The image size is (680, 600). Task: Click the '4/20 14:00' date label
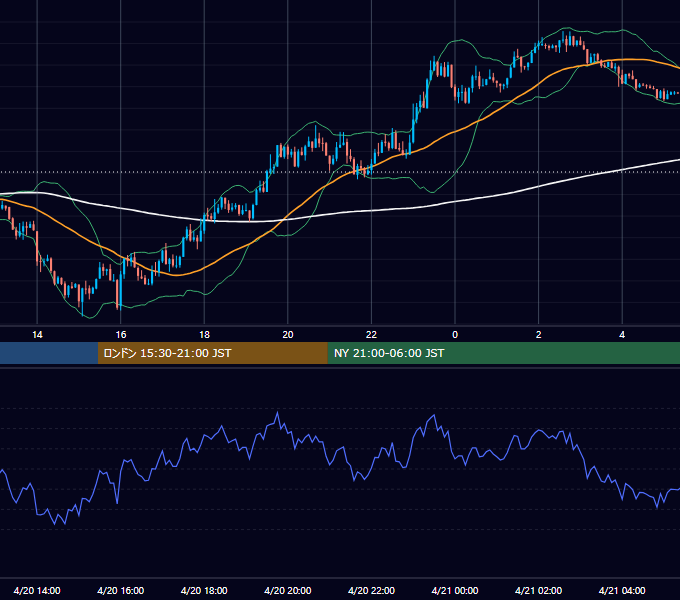[x=37, y=590]
